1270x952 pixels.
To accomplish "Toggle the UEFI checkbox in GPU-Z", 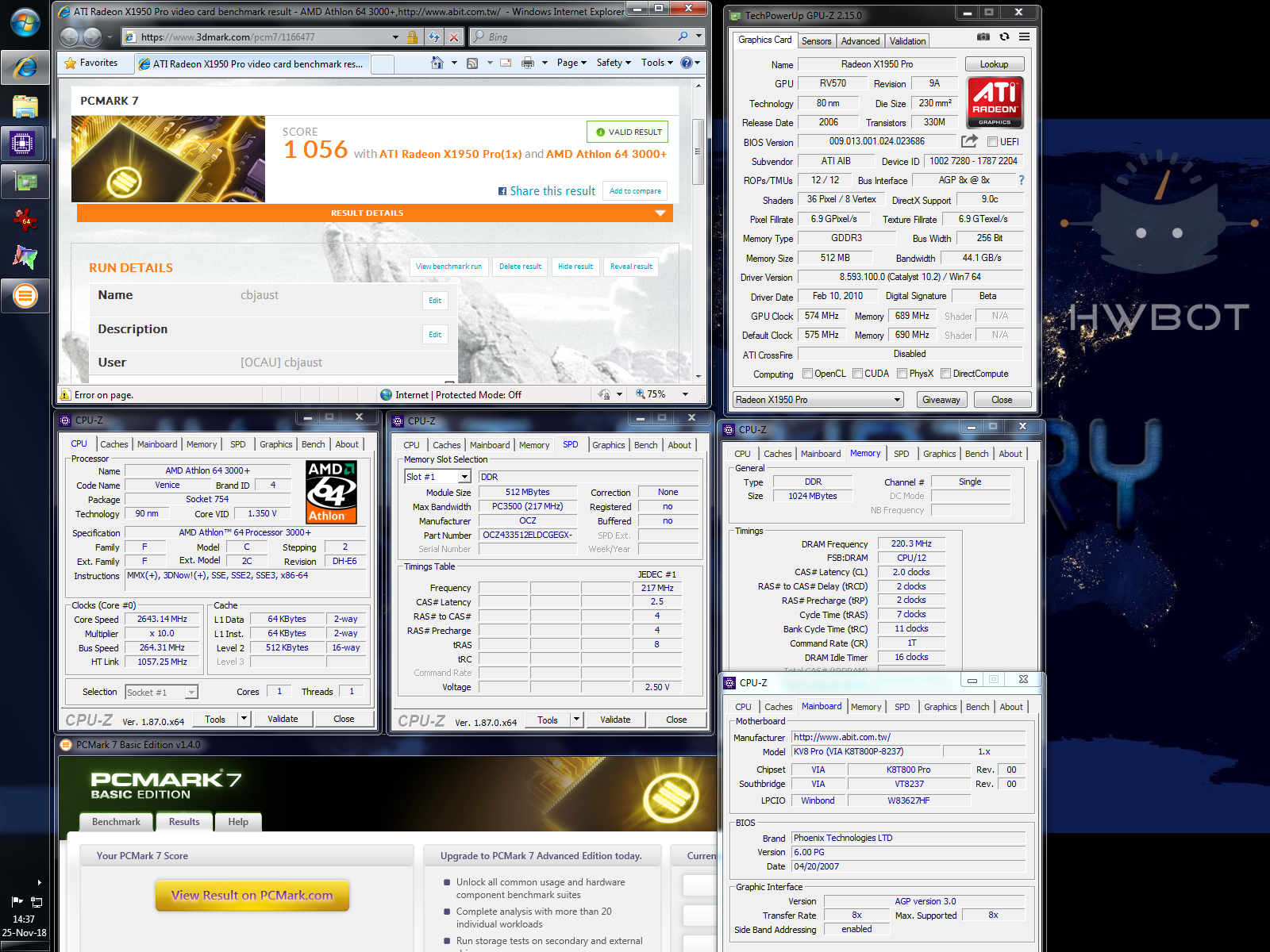I will pyautogui.click(x=992, y=142).
